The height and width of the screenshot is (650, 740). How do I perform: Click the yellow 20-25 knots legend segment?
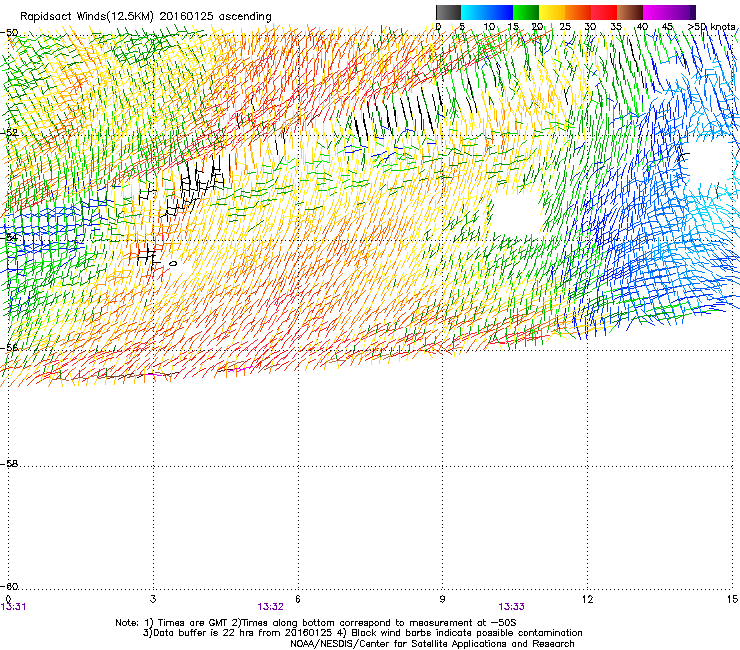pos(552,12)
